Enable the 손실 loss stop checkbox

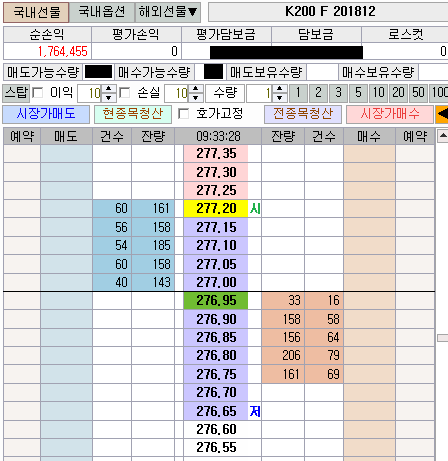coord(125,93)
